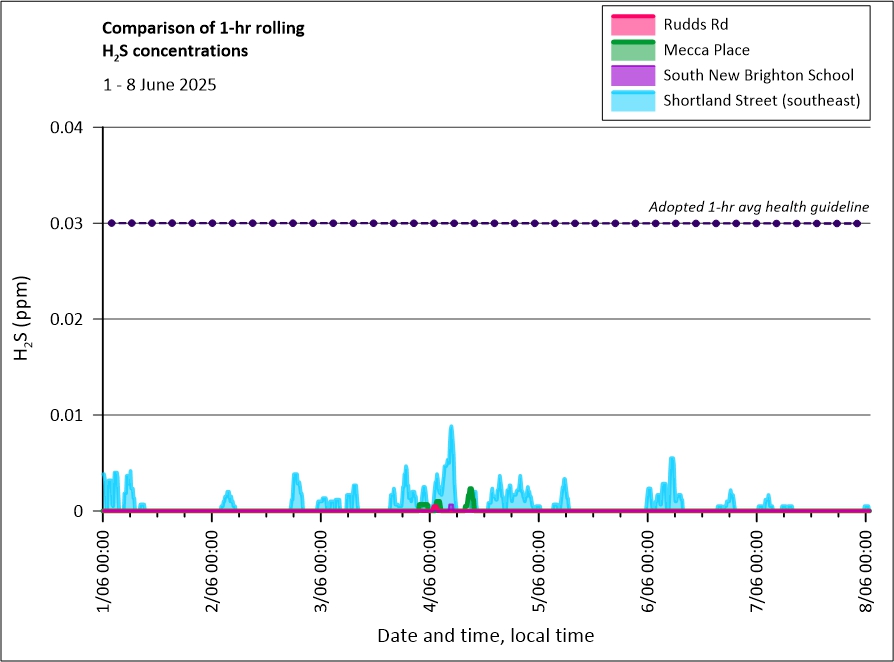The width and height of the screenshot is (894, 662).
Task: Click the tallest Shortland Street peak after 4/06
Action: point(451,429)
